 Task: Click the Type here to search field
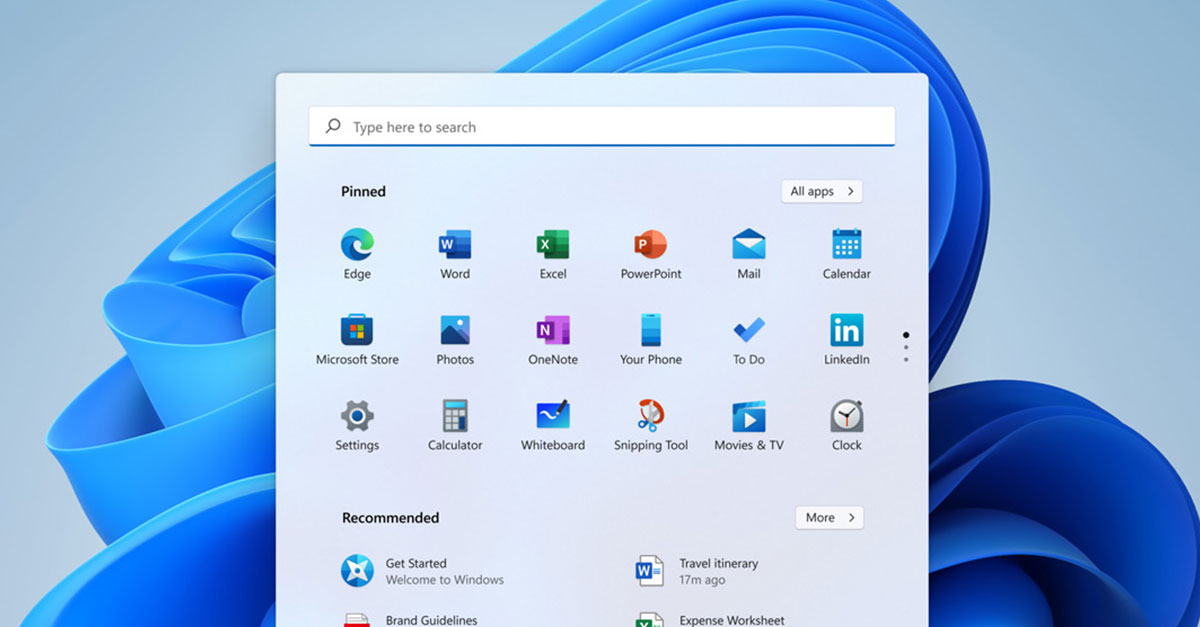(602, 127)
